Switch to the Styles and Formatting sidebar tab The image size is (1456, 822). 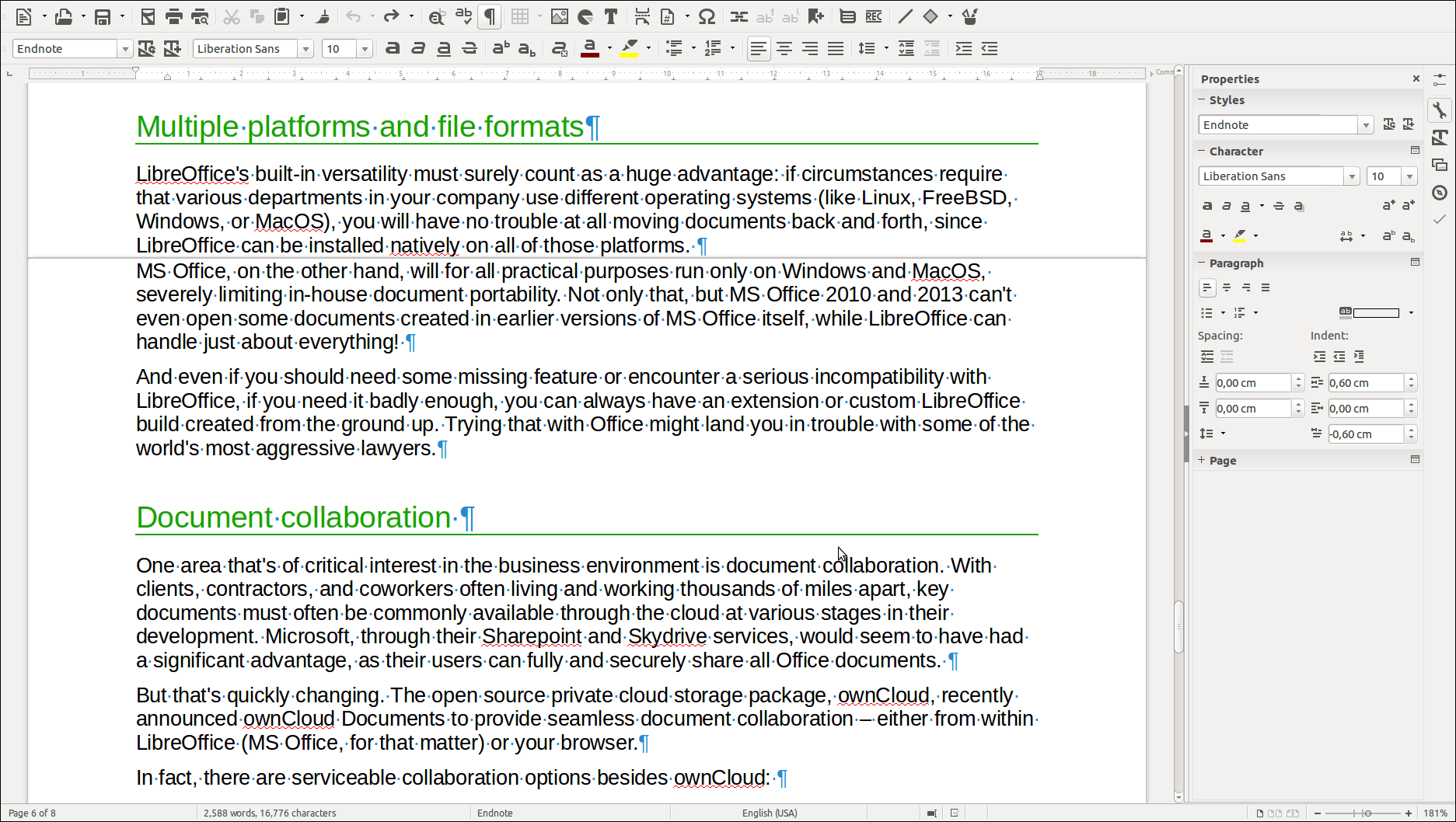[1440, 138]
